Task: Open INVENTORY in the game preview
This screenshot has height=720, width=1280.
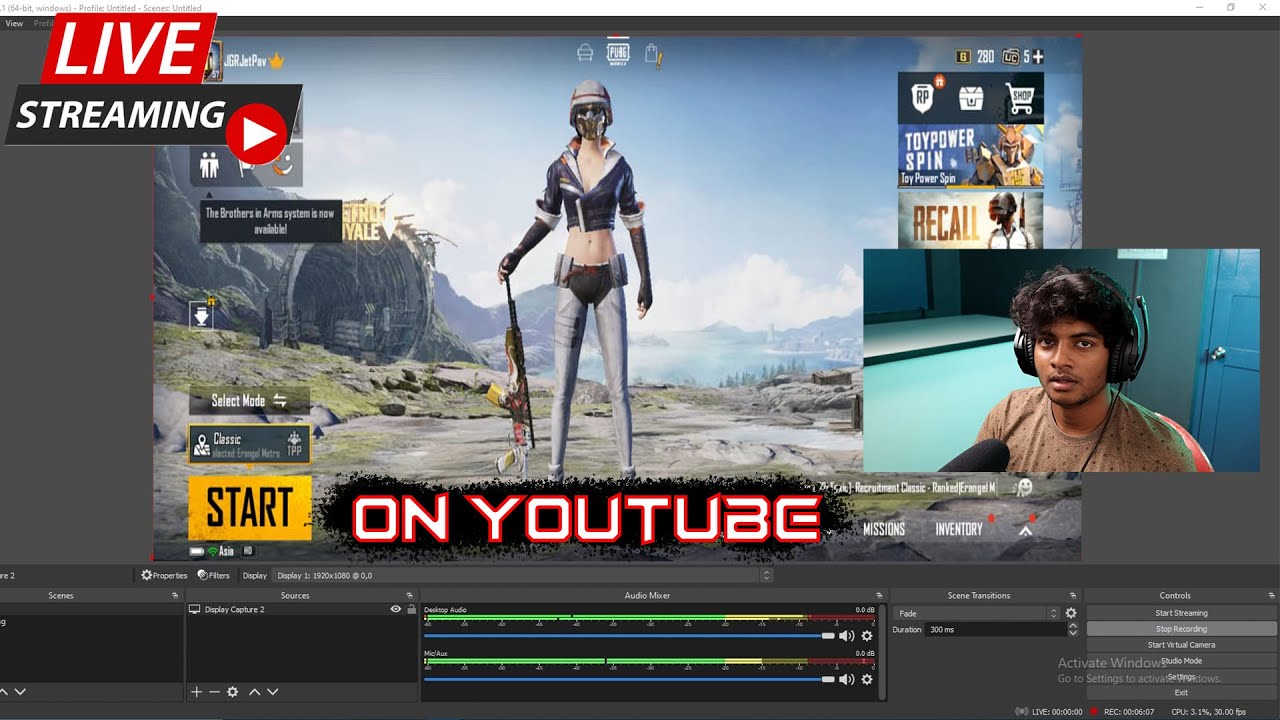Action: click(959, 529)
